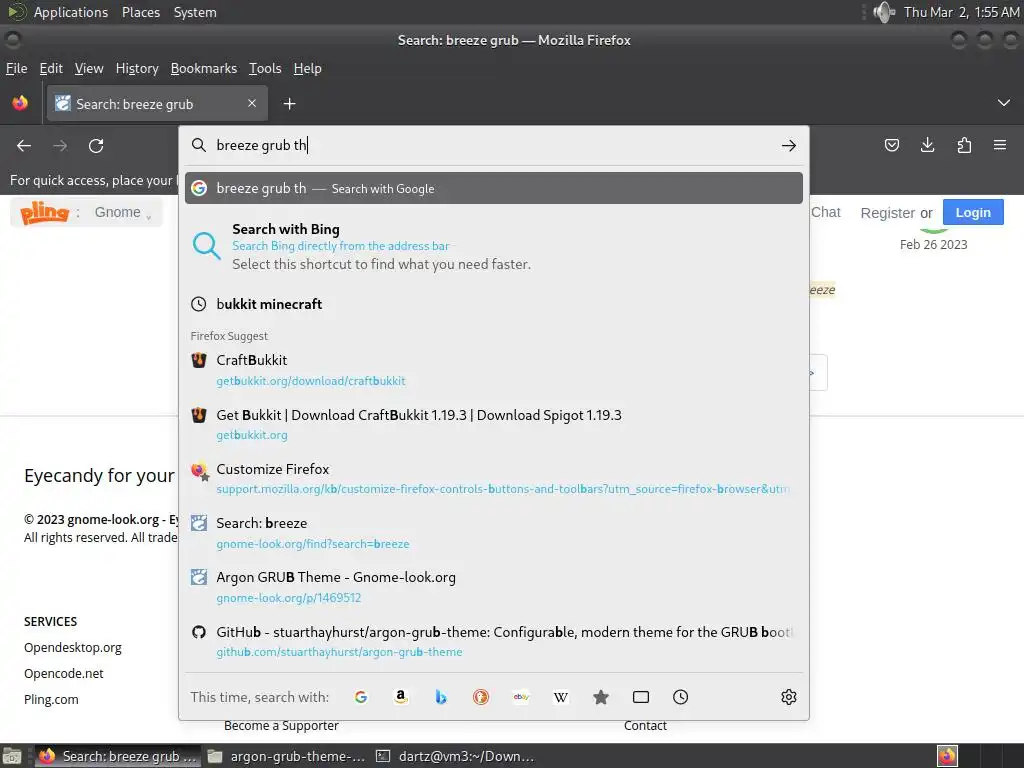This screenshot has width=1024, height=768.
Task: Open the Downloads toolbar panel
Action: click(x=927, y=145)
